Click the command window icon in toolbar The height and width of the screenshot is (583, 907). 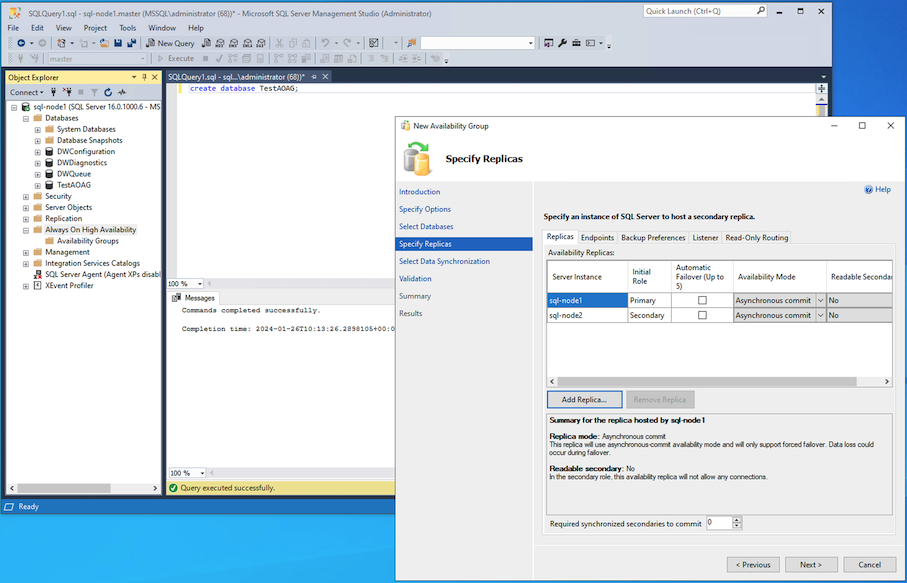[591, 43]
